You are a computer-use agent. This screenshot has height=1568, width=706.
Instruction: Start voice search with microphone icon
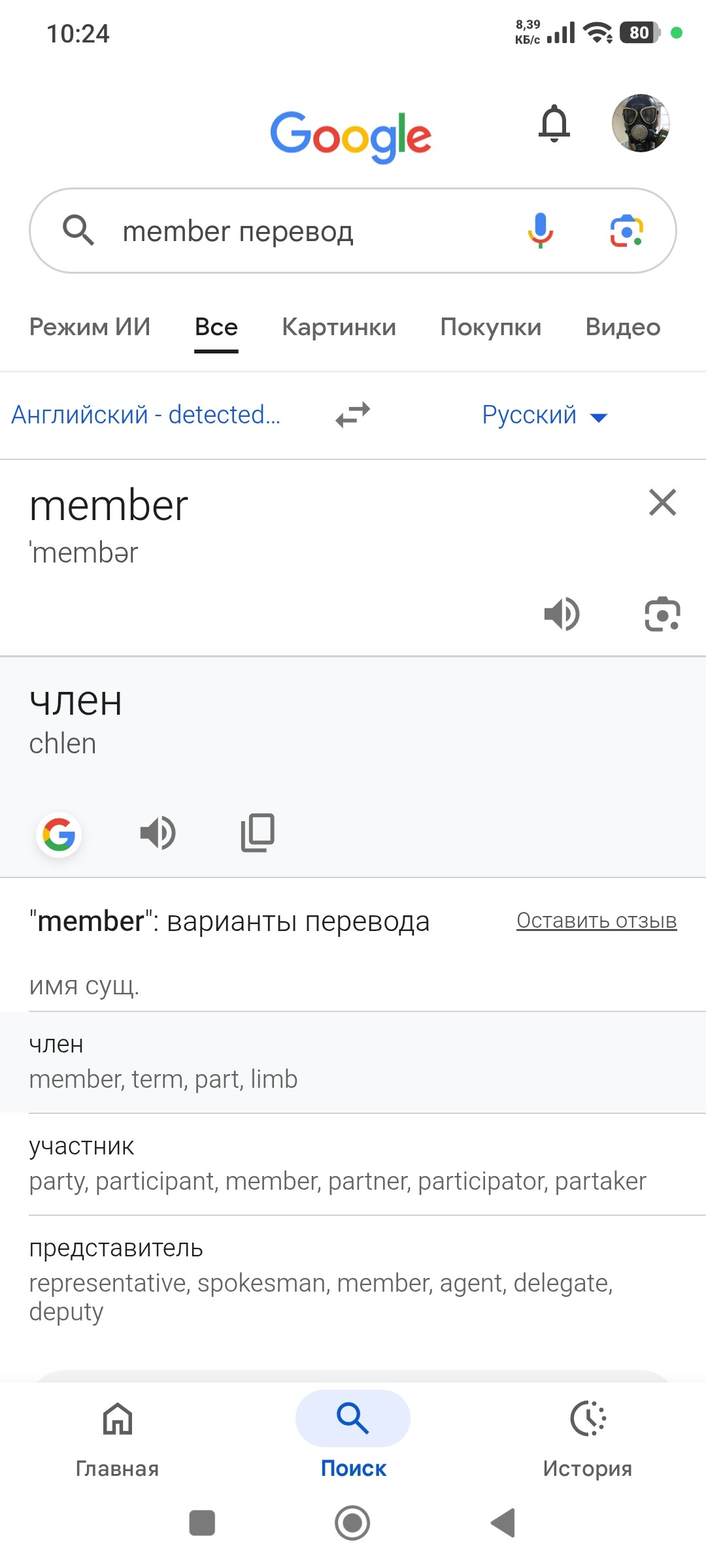pos(541,231)
